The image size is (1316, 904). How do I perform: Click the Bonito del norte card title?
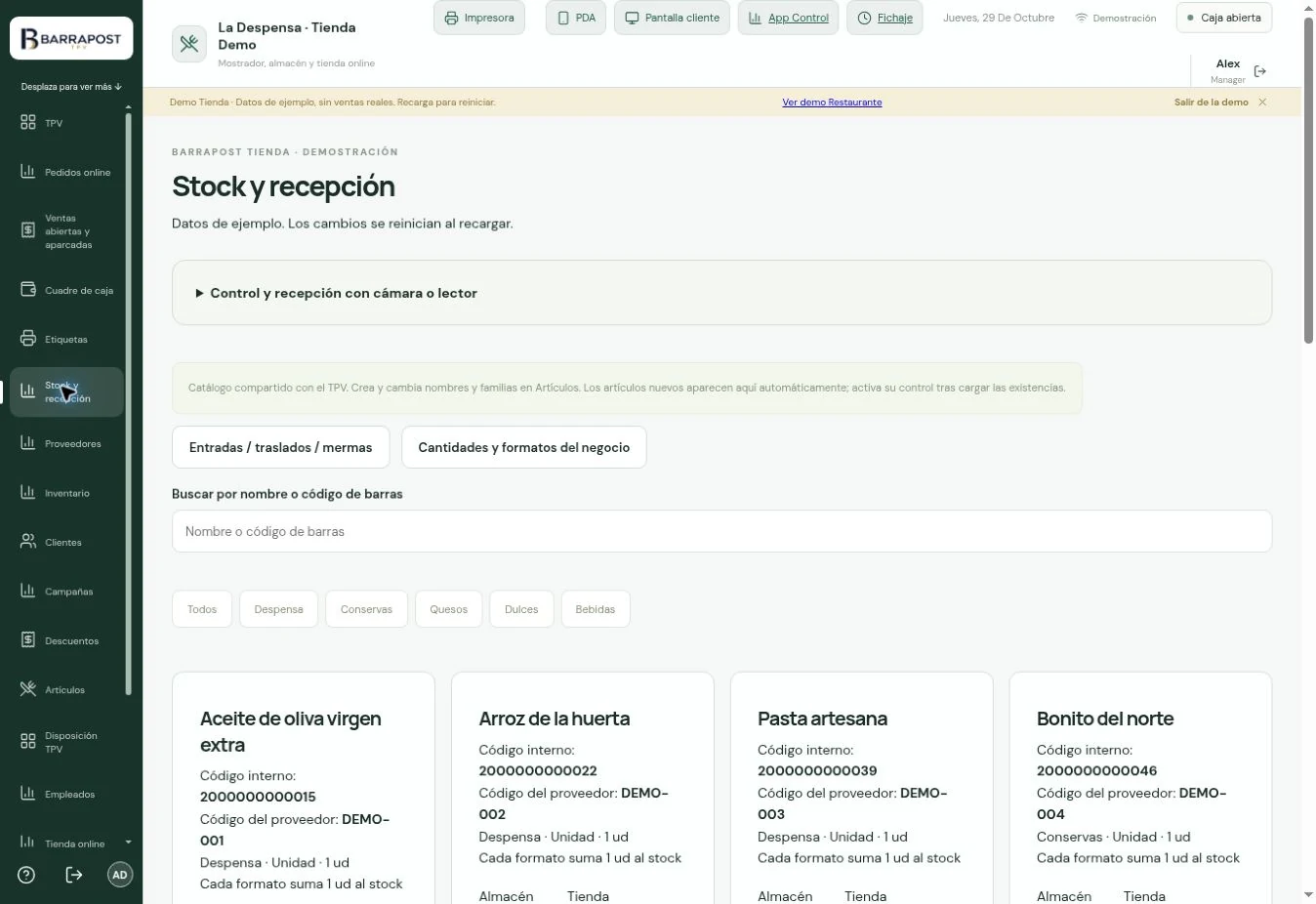(x=1104, y=719)
